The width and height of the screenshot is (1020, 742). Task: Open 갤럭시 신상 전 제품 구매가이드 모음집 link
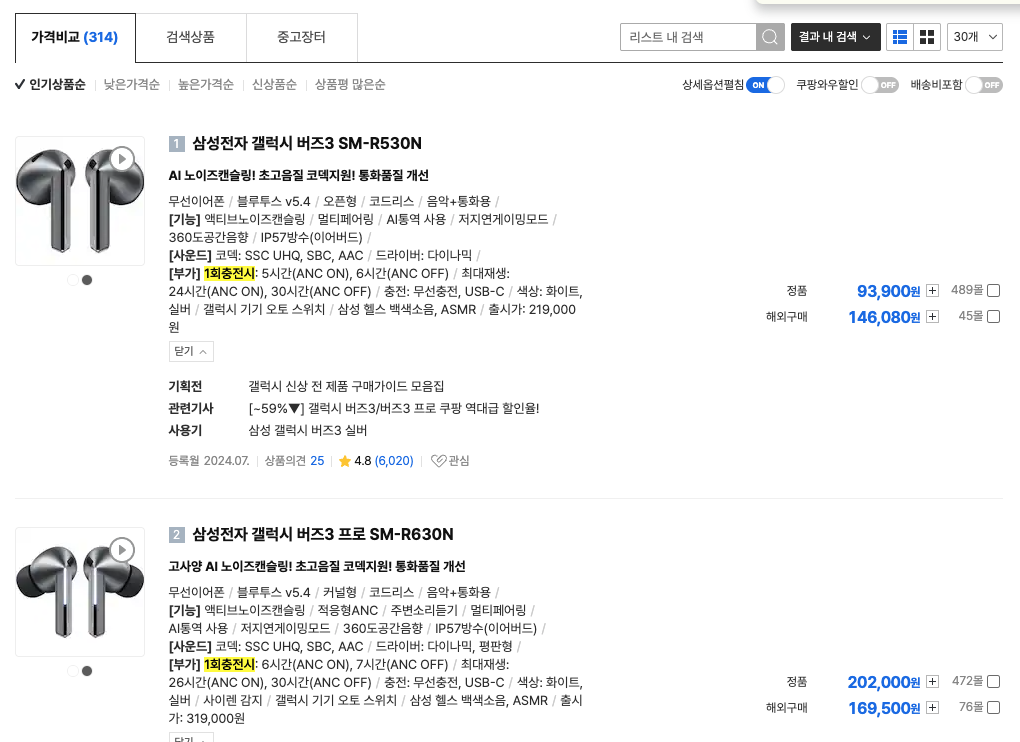coord(346,386)
